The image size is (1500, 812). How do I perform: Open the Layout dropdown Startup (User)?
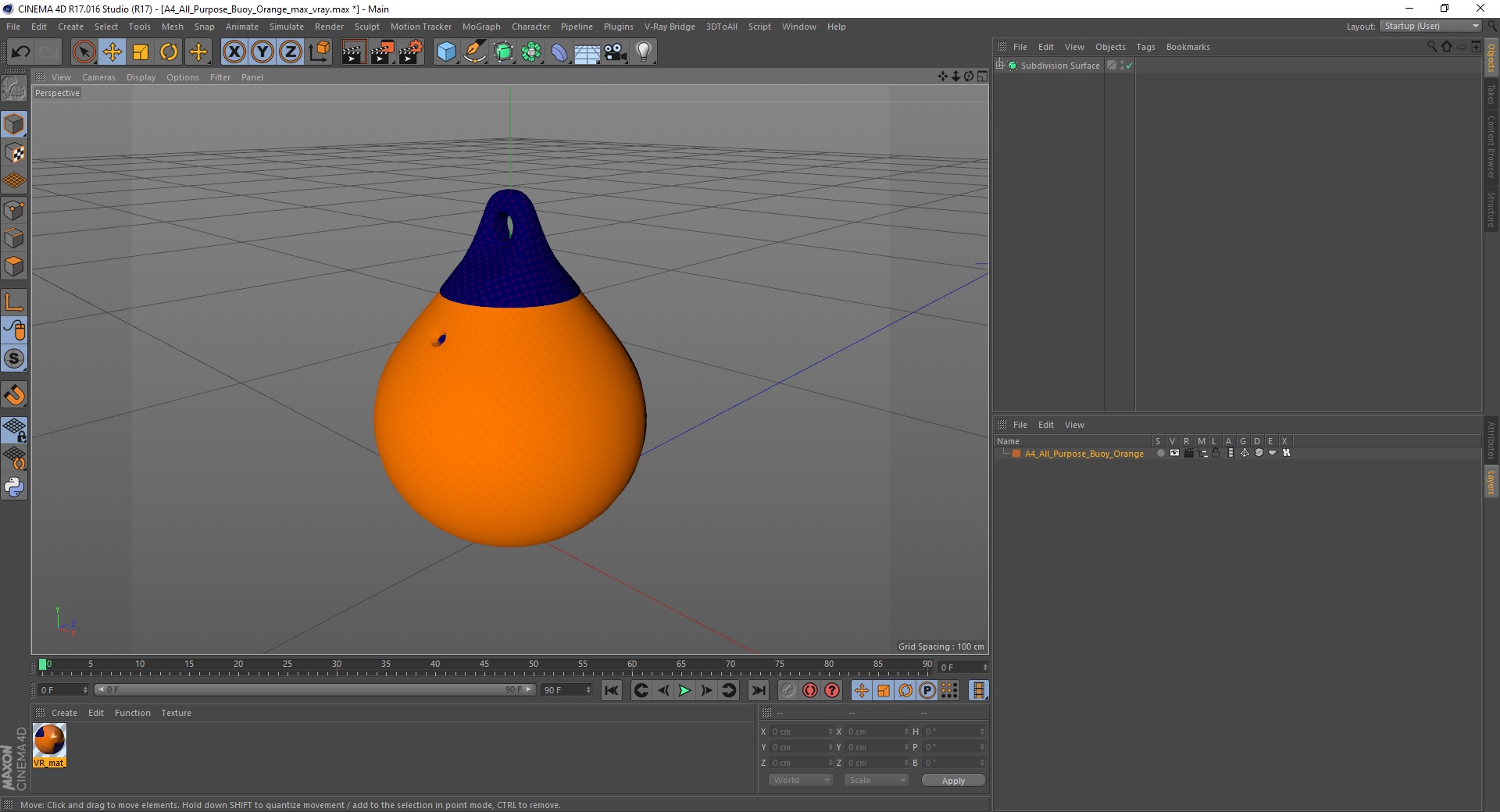[x=1430, y=26]
